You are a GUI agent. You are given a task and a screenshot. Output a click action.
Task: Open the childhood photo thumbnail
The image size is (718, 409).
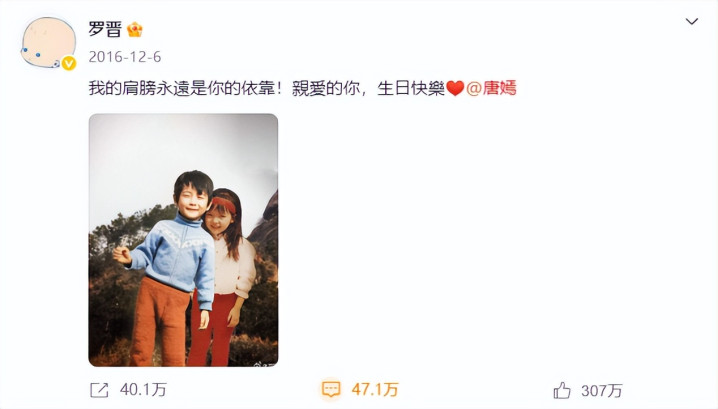183,240
